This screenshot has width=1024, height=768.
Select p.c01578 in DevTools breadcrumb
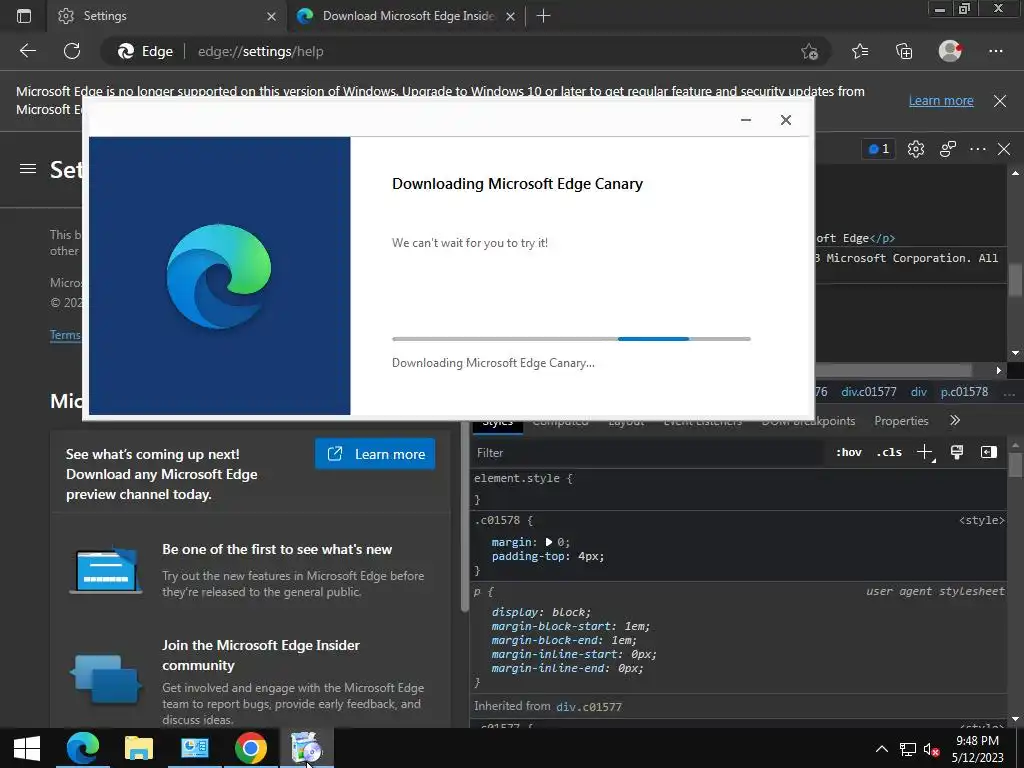(x=964, y=392)
